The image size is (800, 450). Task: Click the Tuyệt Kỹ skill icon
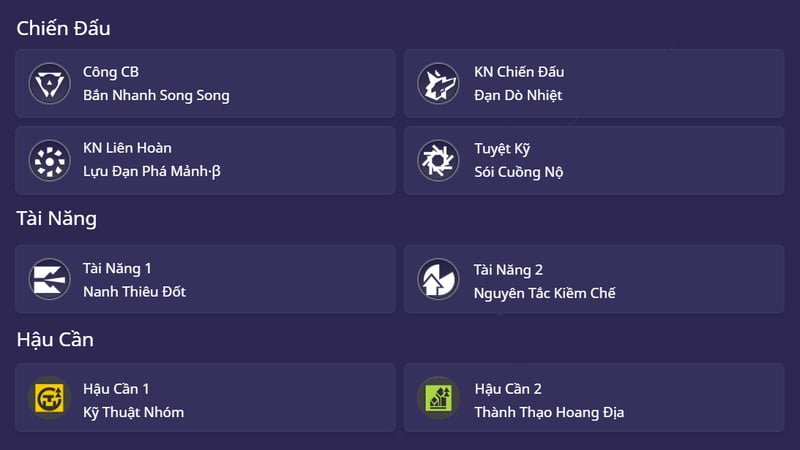pos(437,160)
